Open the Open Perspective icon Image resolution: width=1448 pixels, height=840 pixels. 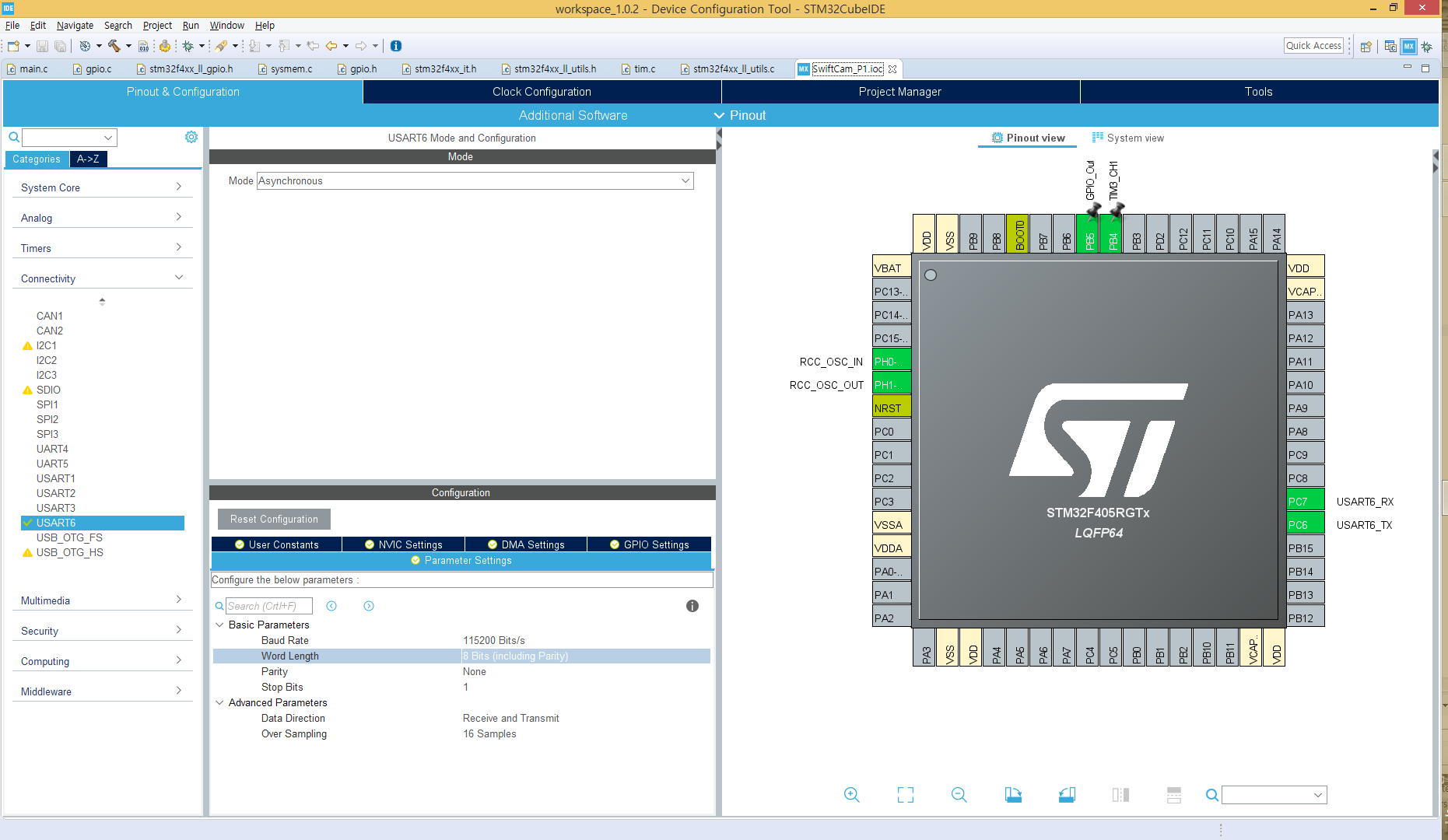(1366, 46)
